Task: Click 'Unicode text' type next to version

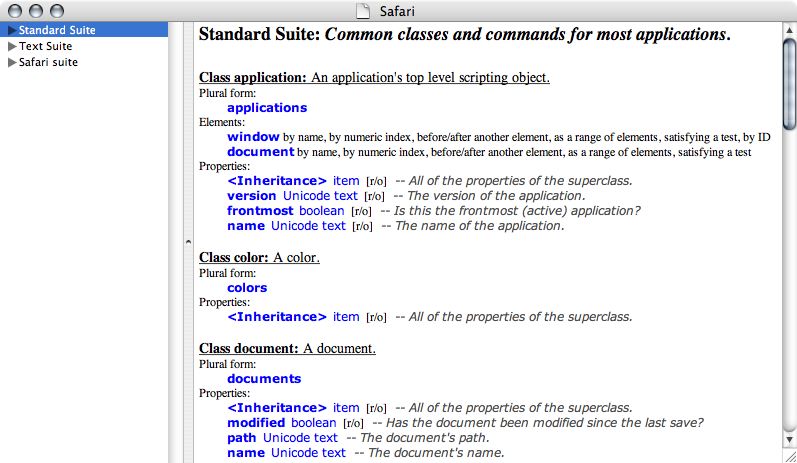Action: [320, 196]
